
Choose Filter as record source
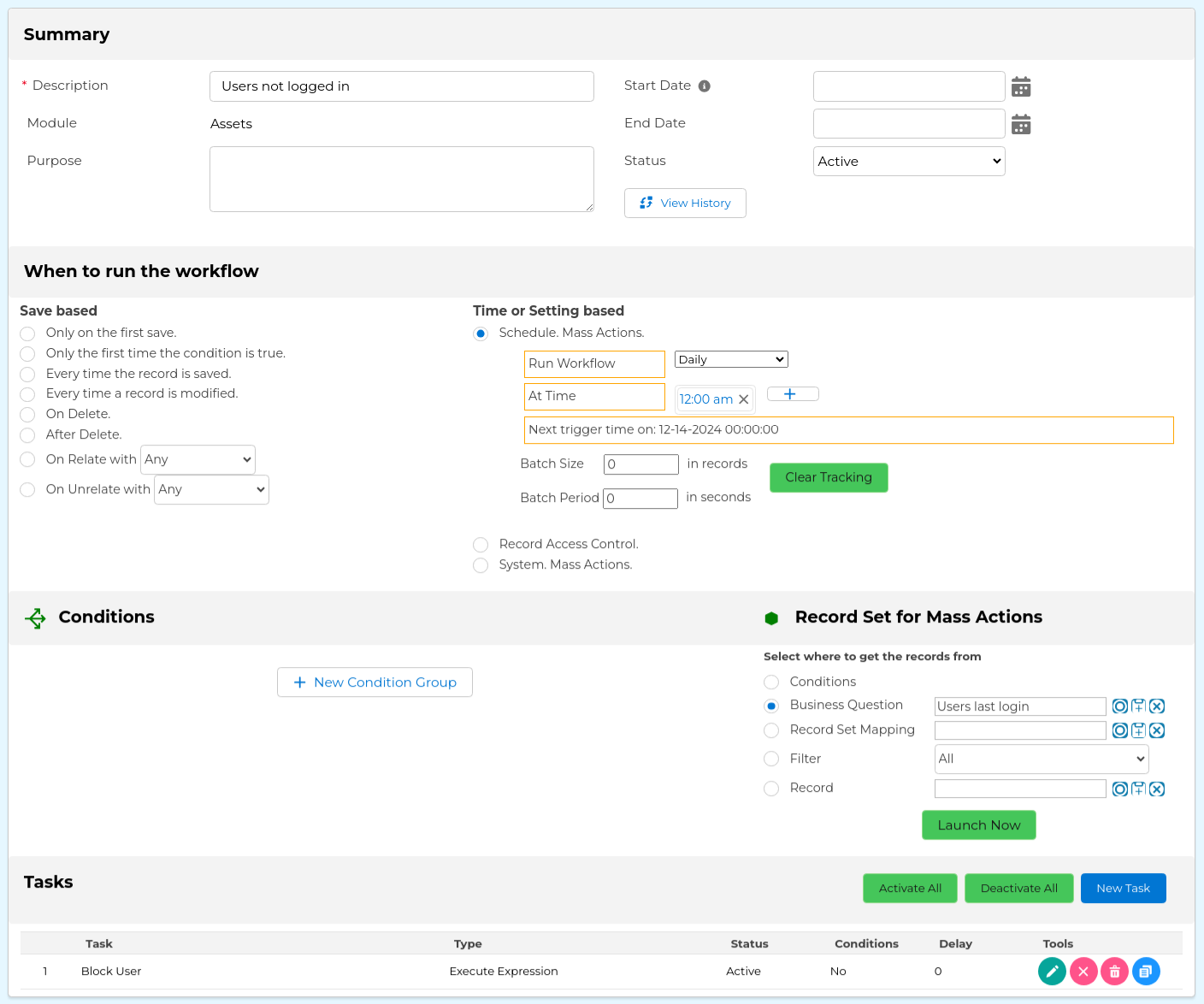coord(771,759)
